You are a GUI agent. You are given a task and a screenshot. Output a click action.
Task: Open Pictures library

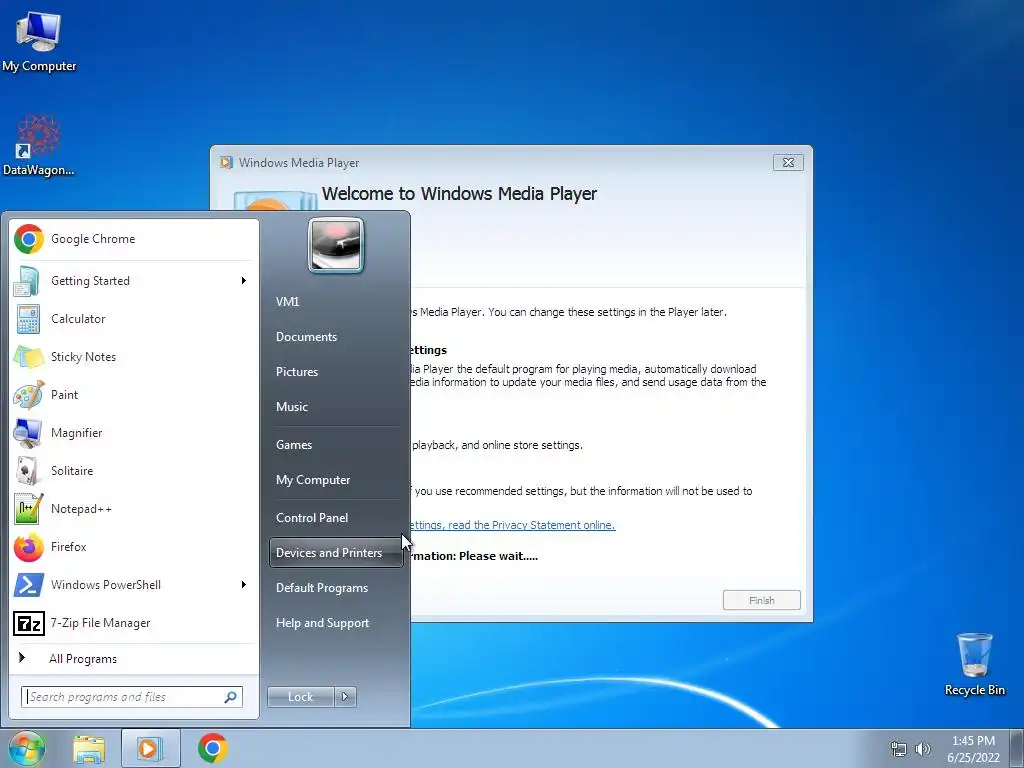(336, 372)
